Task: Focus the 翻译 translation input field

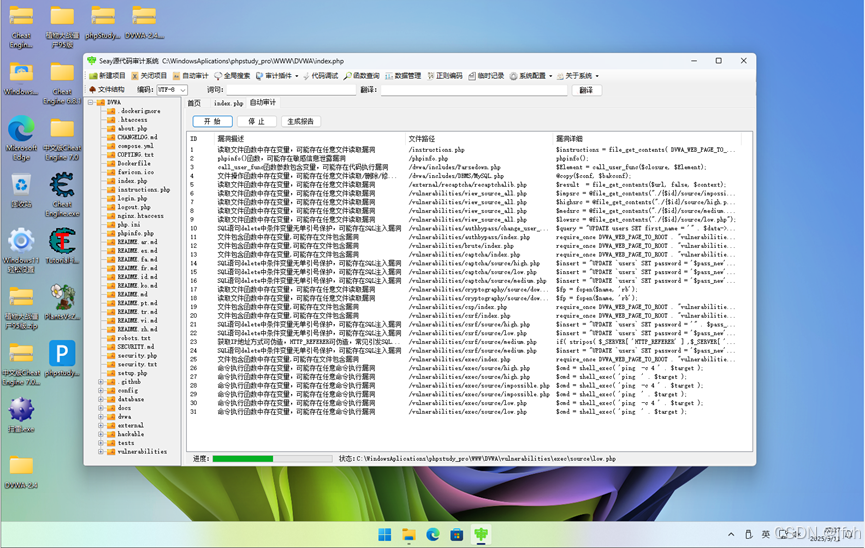Action: click(x=474, y=89)
